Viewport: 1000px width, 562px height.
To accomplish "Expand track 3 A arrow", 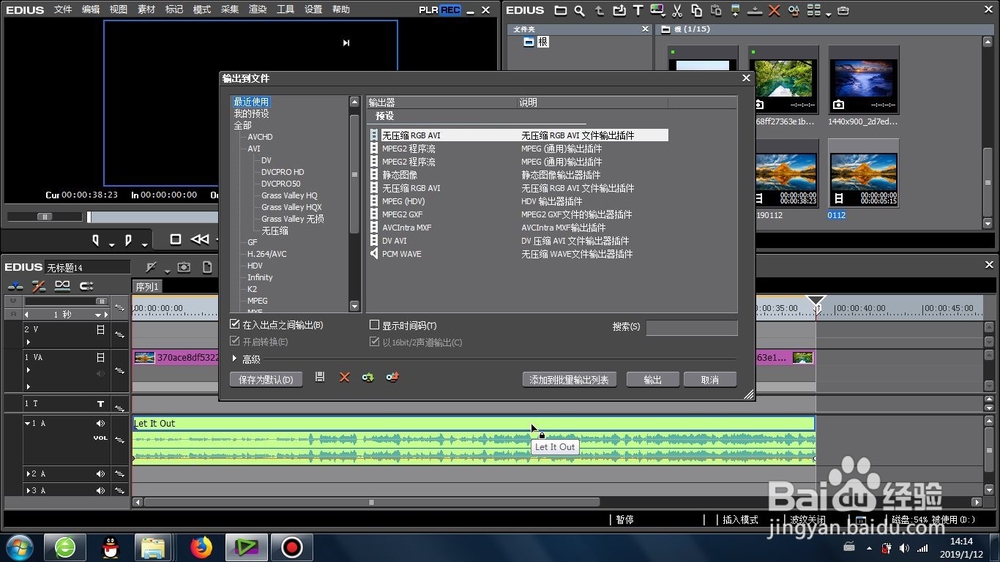I will tap(27, 491).
